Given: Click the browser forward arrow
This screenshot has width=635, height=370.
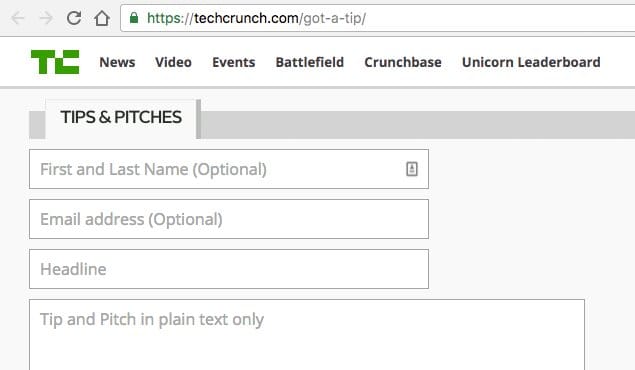Looking at the screenshot, I should click(46, 18).
